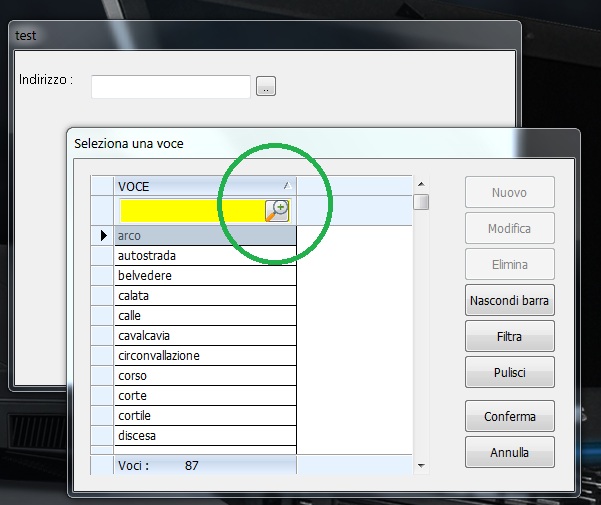The height and width of the screenshot is (505, 601).
Task: Select the belvedere row
Action: [205, 275]
